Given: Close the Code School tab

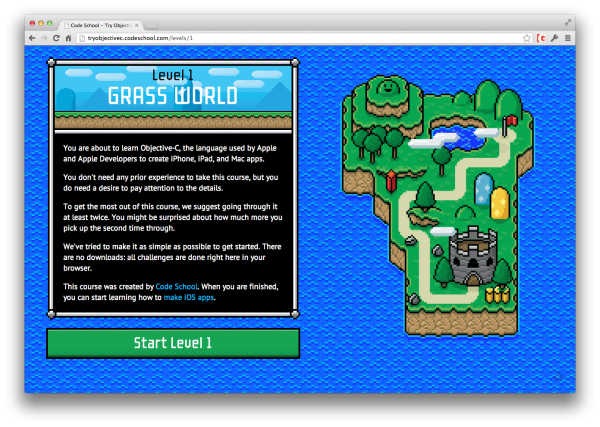Looking at the screenshot, I should point(137,25).
